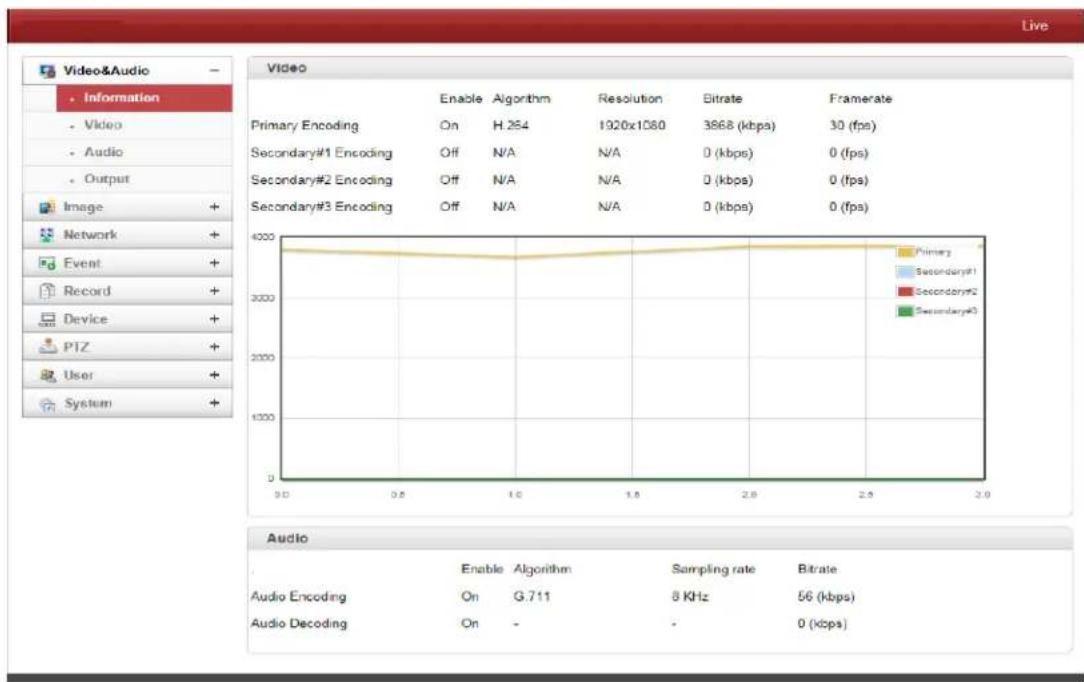The height and width of the screenshot is (682, 1084).
Task: Expand the System section plus sign
Action: pyautogui.click(x=214, y=403)
